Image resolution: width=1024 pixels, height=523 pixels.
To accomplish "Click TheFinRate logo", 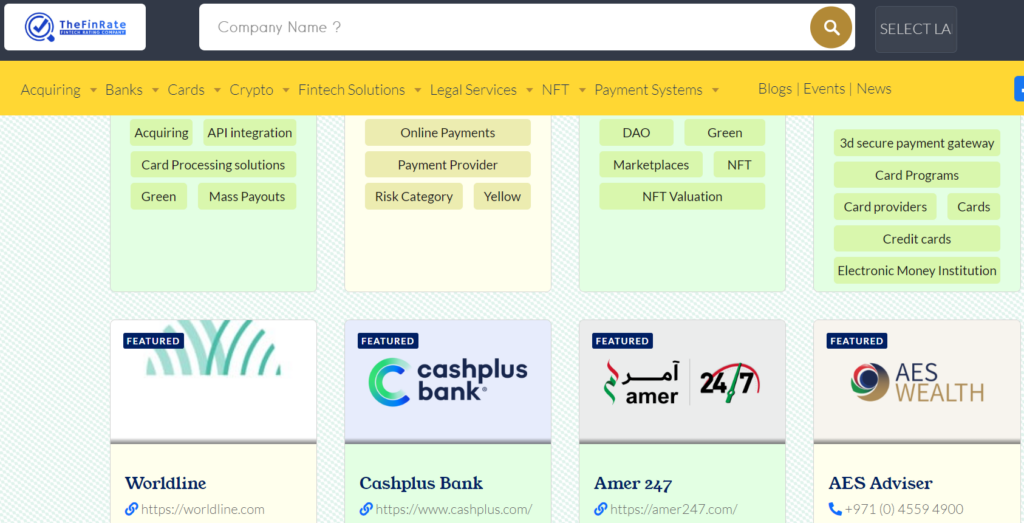I will (x=75, y=27).
